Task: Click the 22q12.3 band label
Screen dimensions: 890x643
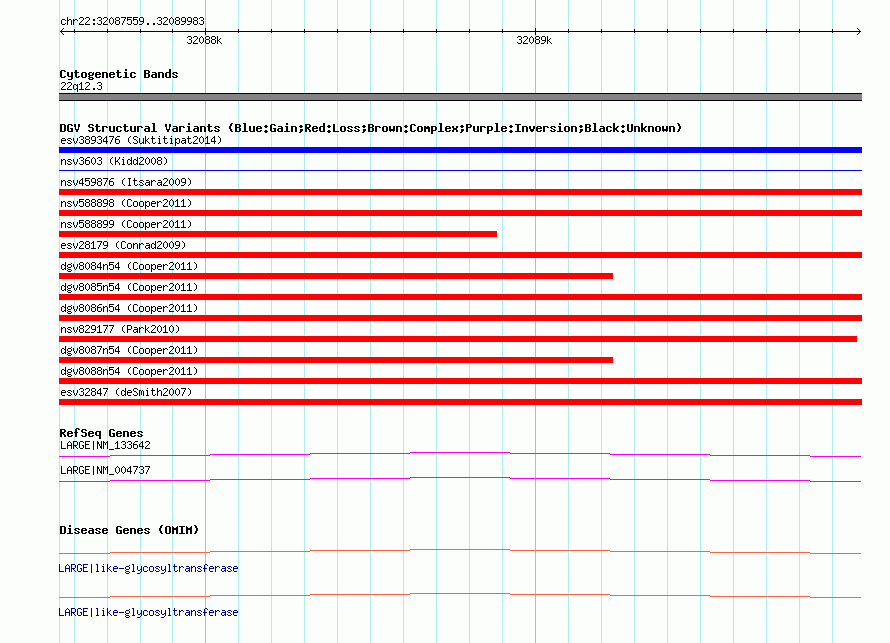Action: coord(81,86)
